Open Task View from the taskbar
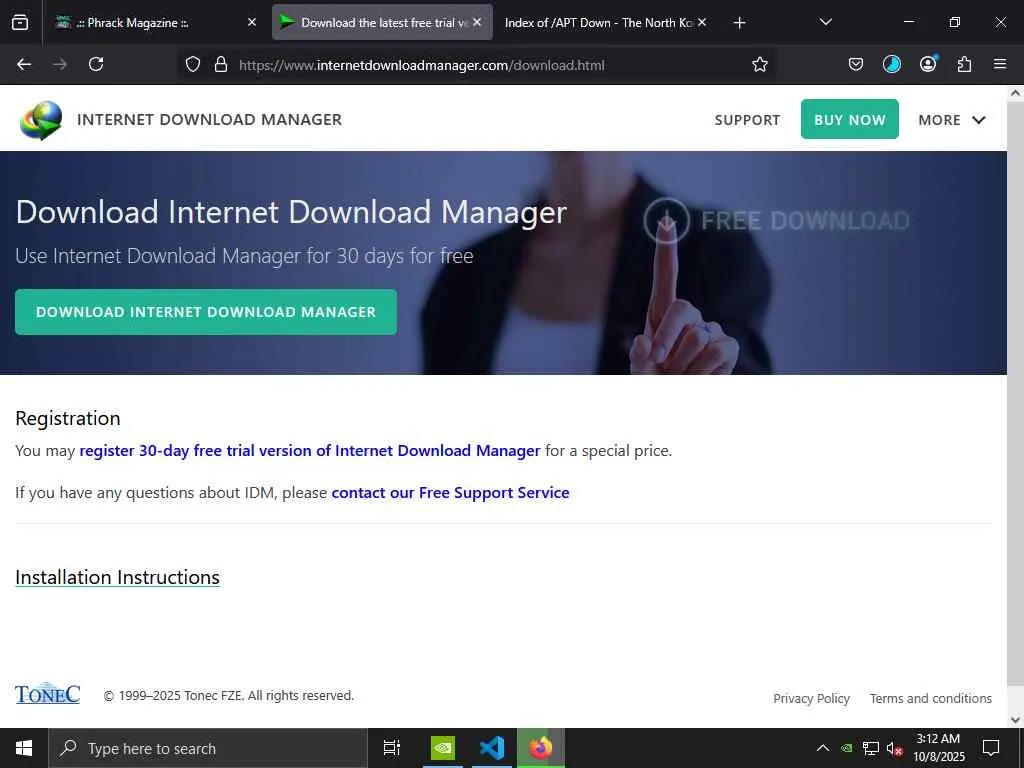This screenshot has height=768, width=1024. click(392, 748)
